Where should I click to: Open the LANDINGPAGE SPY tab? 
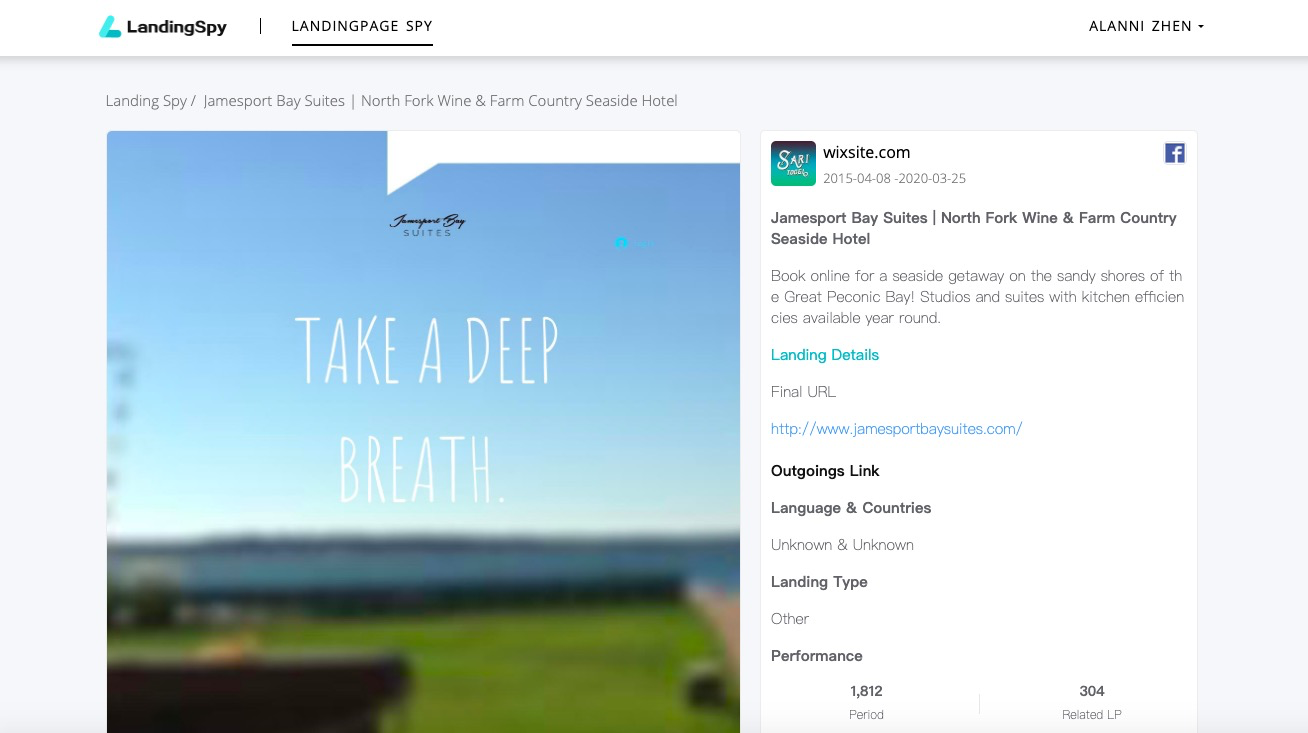tap(362, 26)
